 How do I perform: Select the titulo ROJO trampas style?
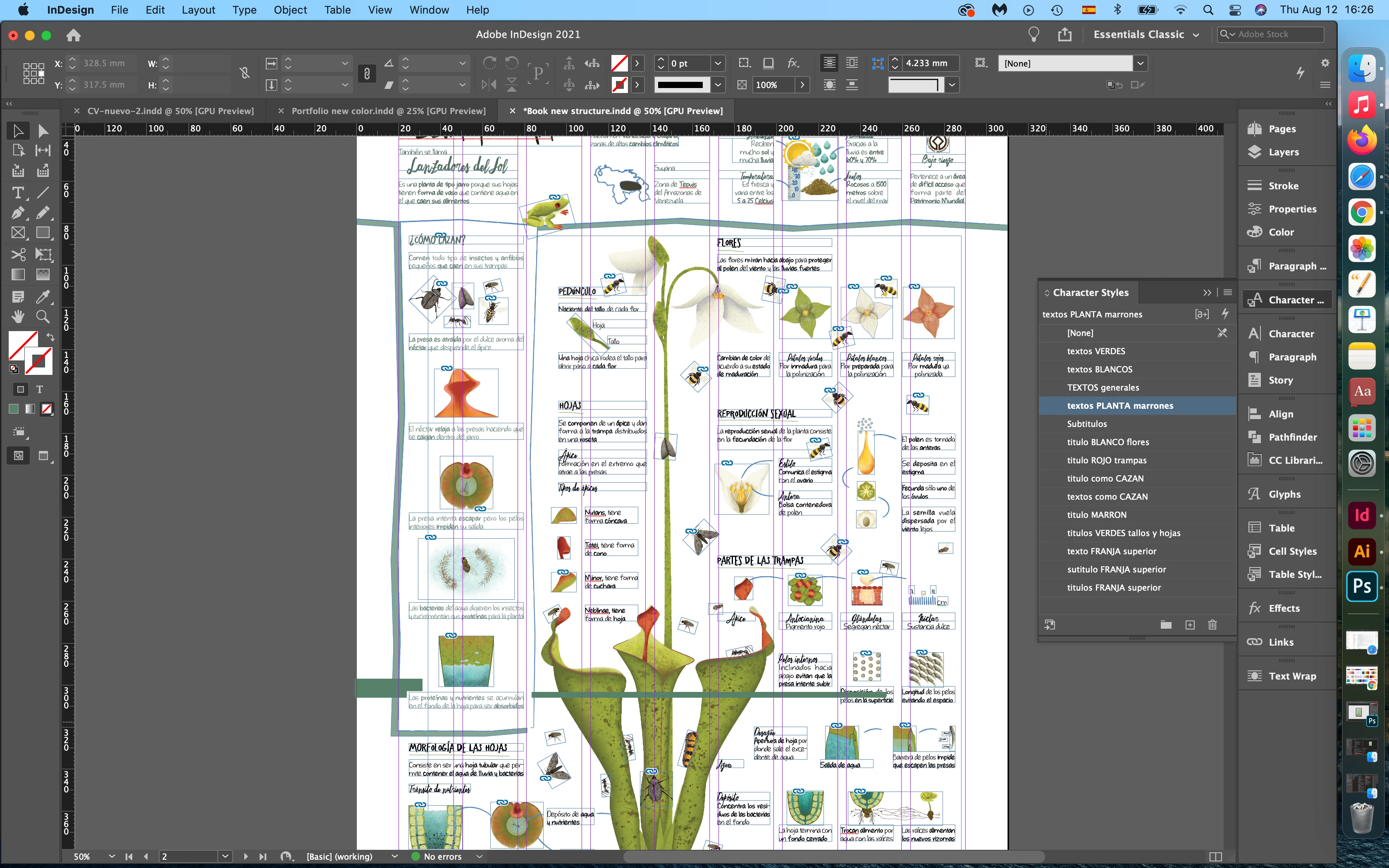pyautogui.click(x=1106, y=460)
